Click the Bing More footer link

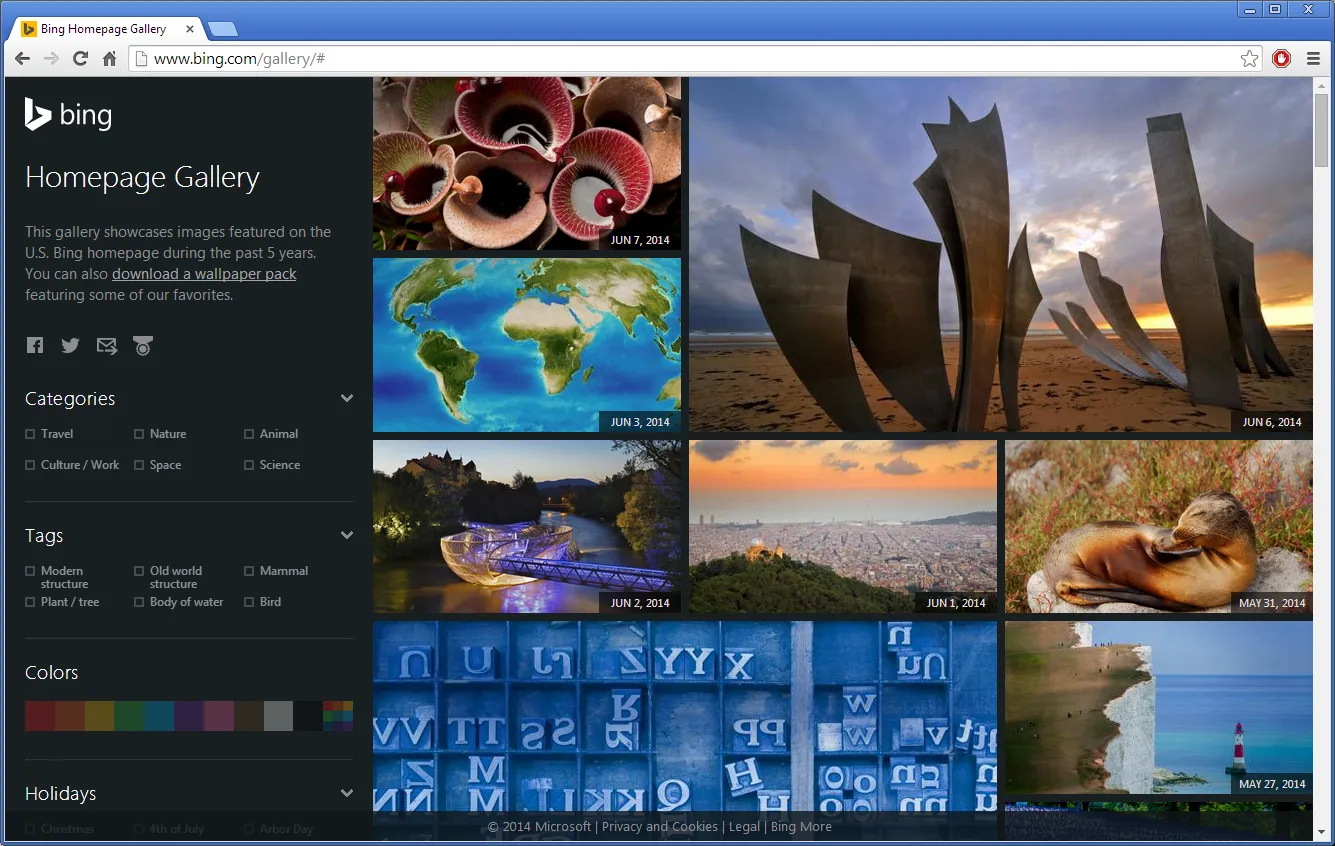tap(801, 827)
